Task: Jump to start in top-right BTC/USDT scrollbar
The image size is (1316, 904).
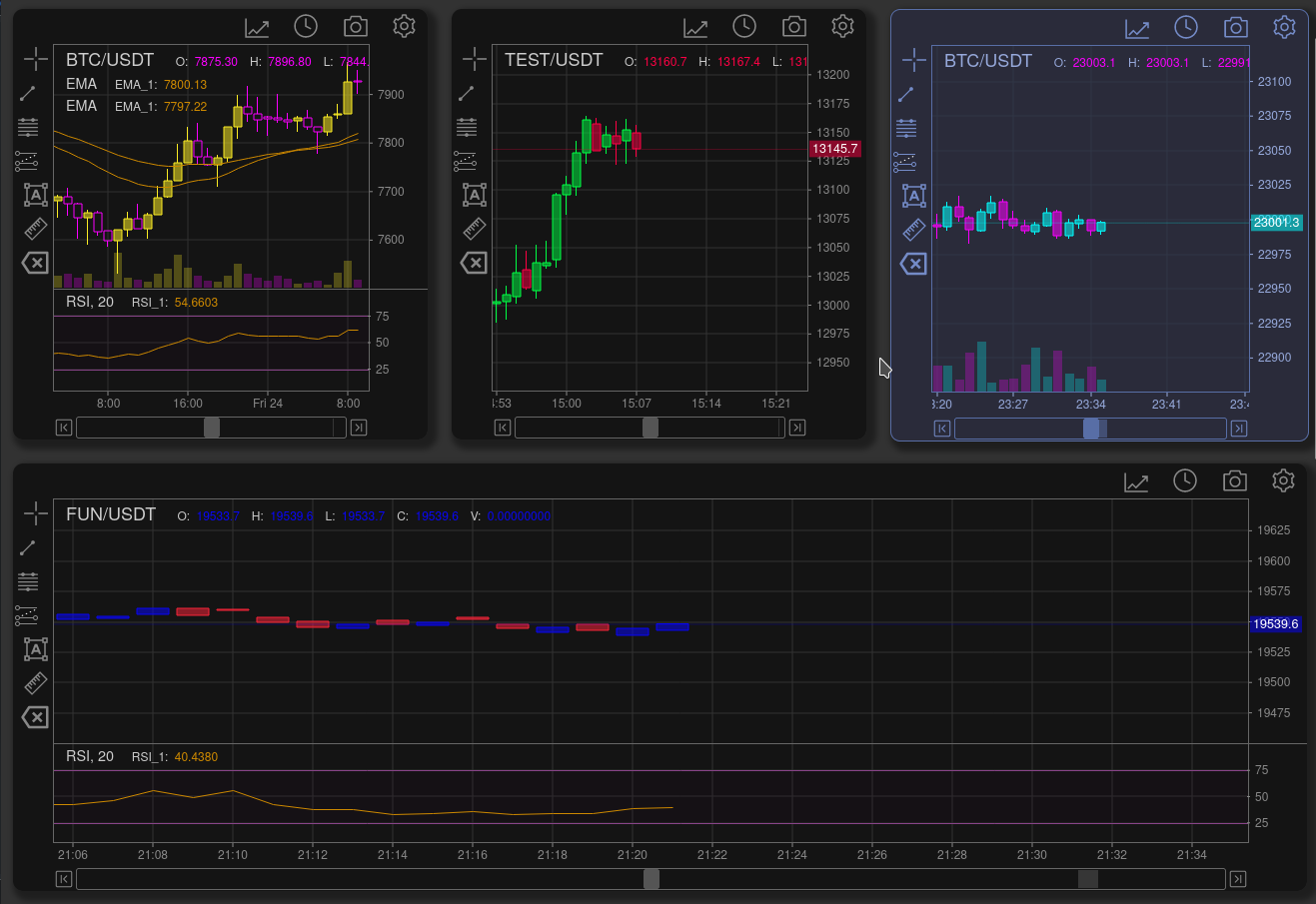Action: point(942,429)
